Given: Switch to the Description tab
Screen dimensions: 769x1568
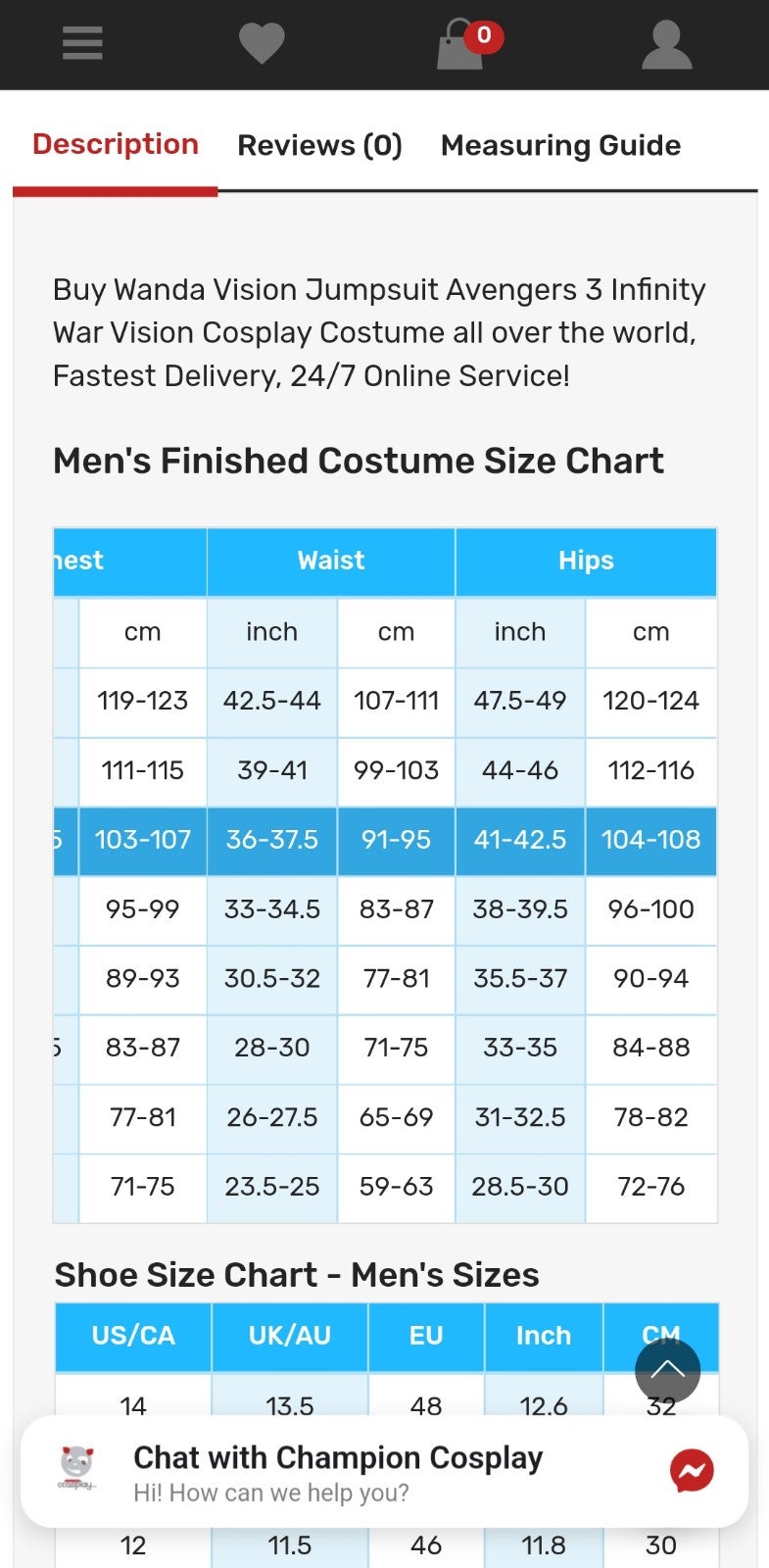Looking at the screenshot, I should coord(116,145).
